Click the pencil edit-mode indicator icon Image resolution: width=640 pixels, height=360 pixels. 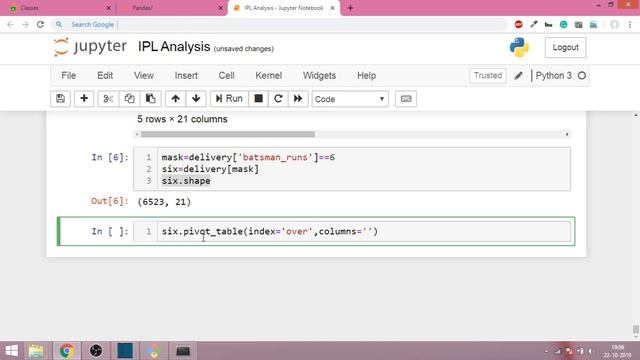click(518, 76)
